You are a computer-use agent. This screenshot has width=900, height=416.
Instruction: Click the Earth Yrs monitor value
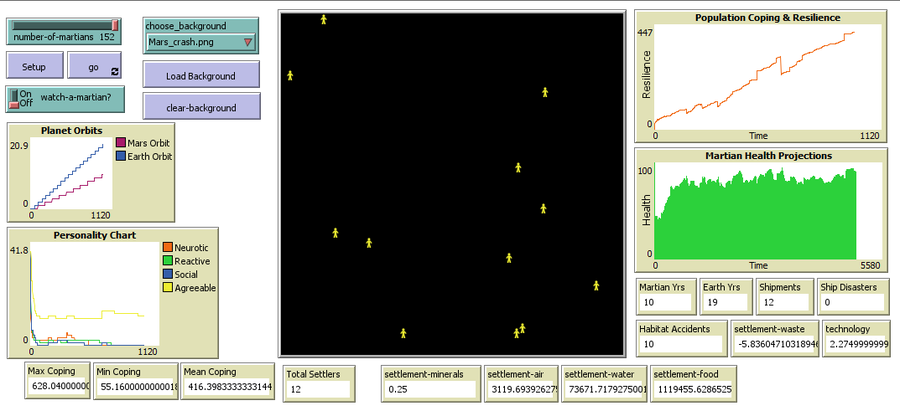point(726,301)
